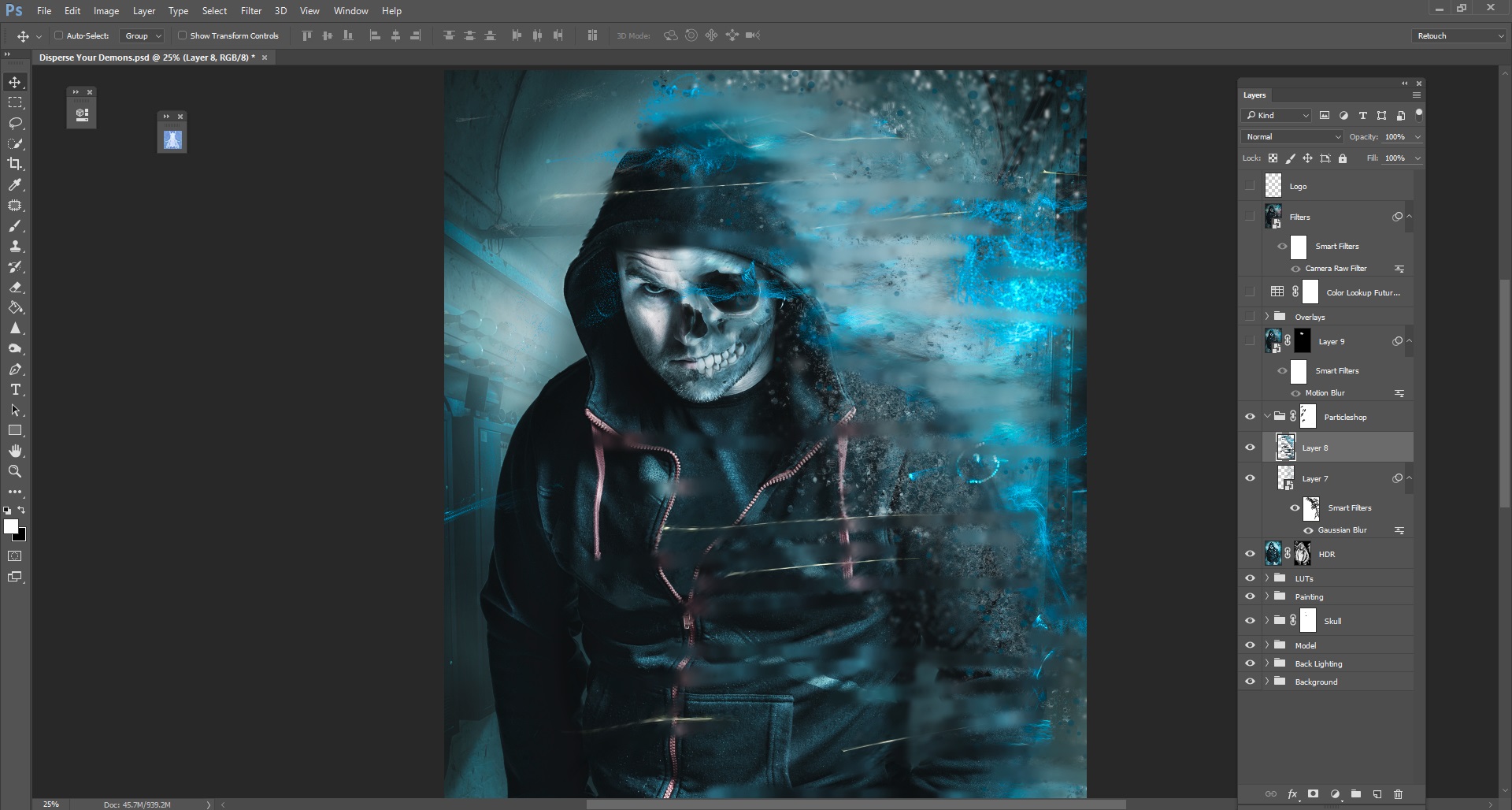1512x810 pixels.
Task: Enable the Auto-Select checkbox
Action: click(x=60, y=35)
